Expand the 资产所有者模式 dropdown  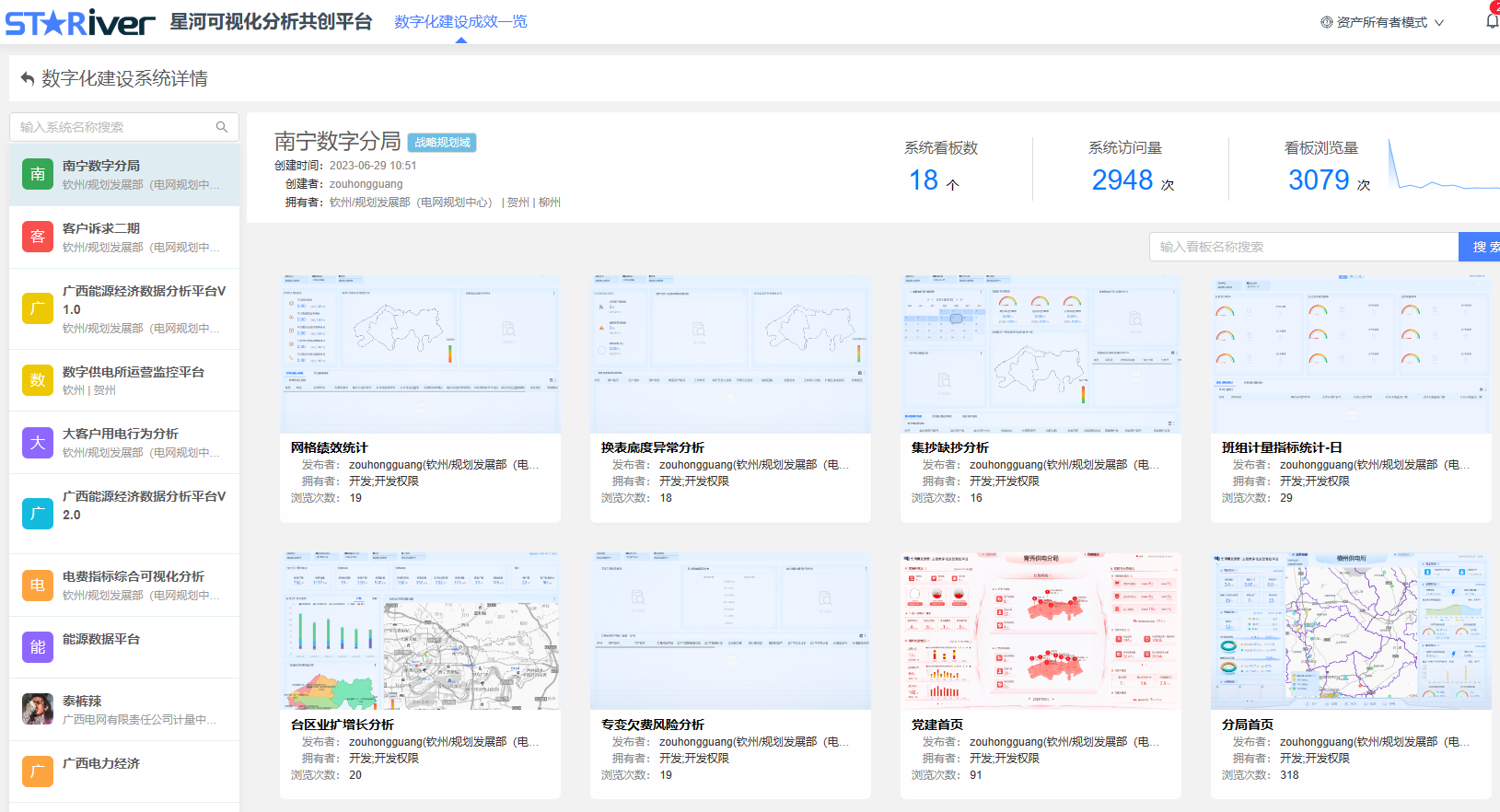[1382, 22]
